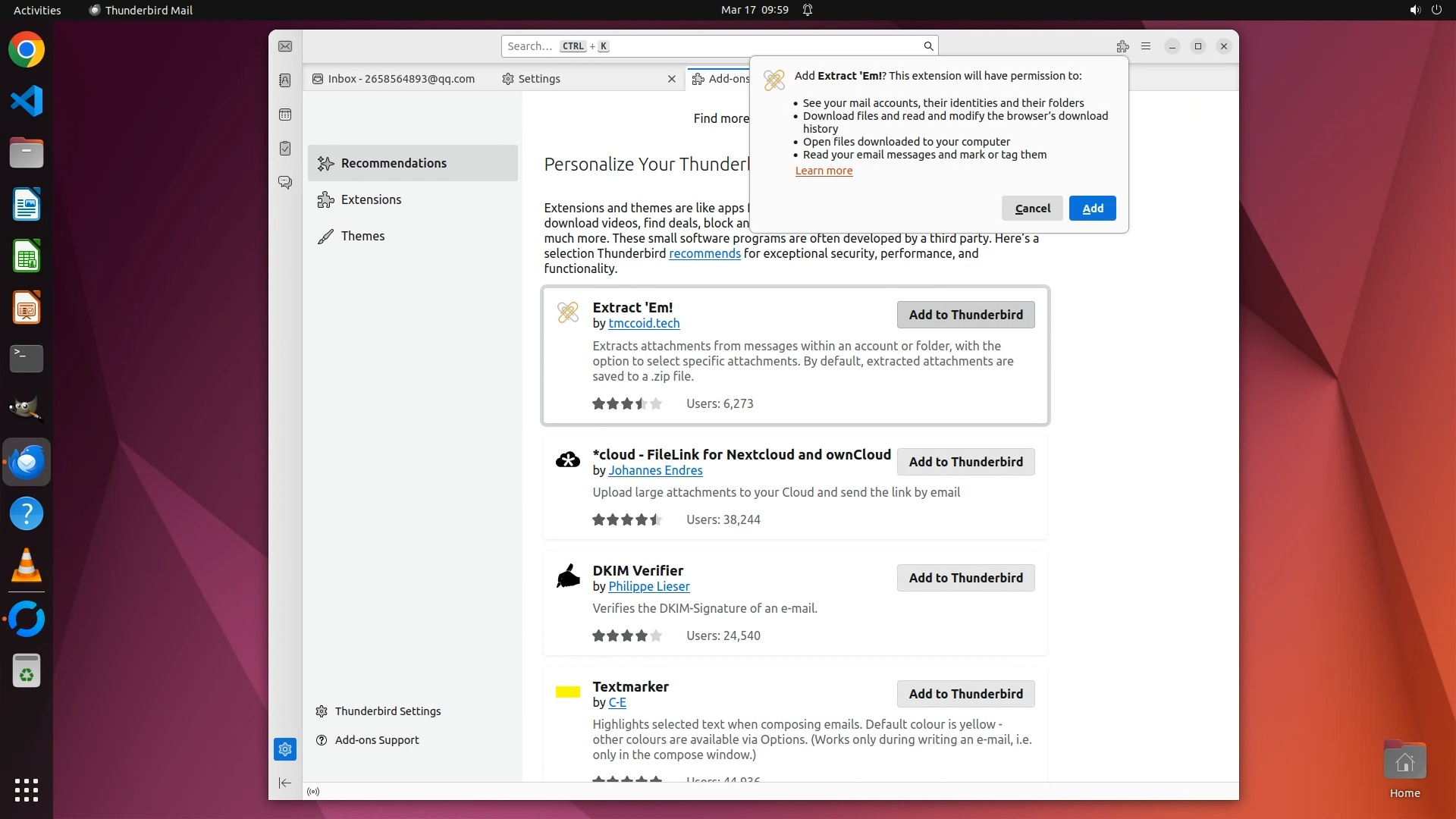Open the Learn more permissions link

824,171
